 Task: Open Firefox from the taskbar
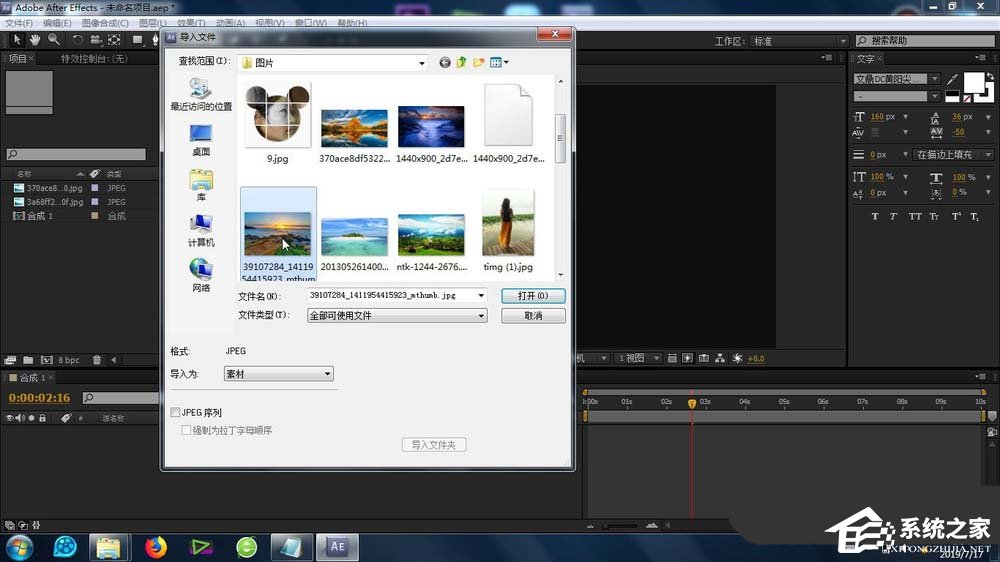(x=155, y=547)
